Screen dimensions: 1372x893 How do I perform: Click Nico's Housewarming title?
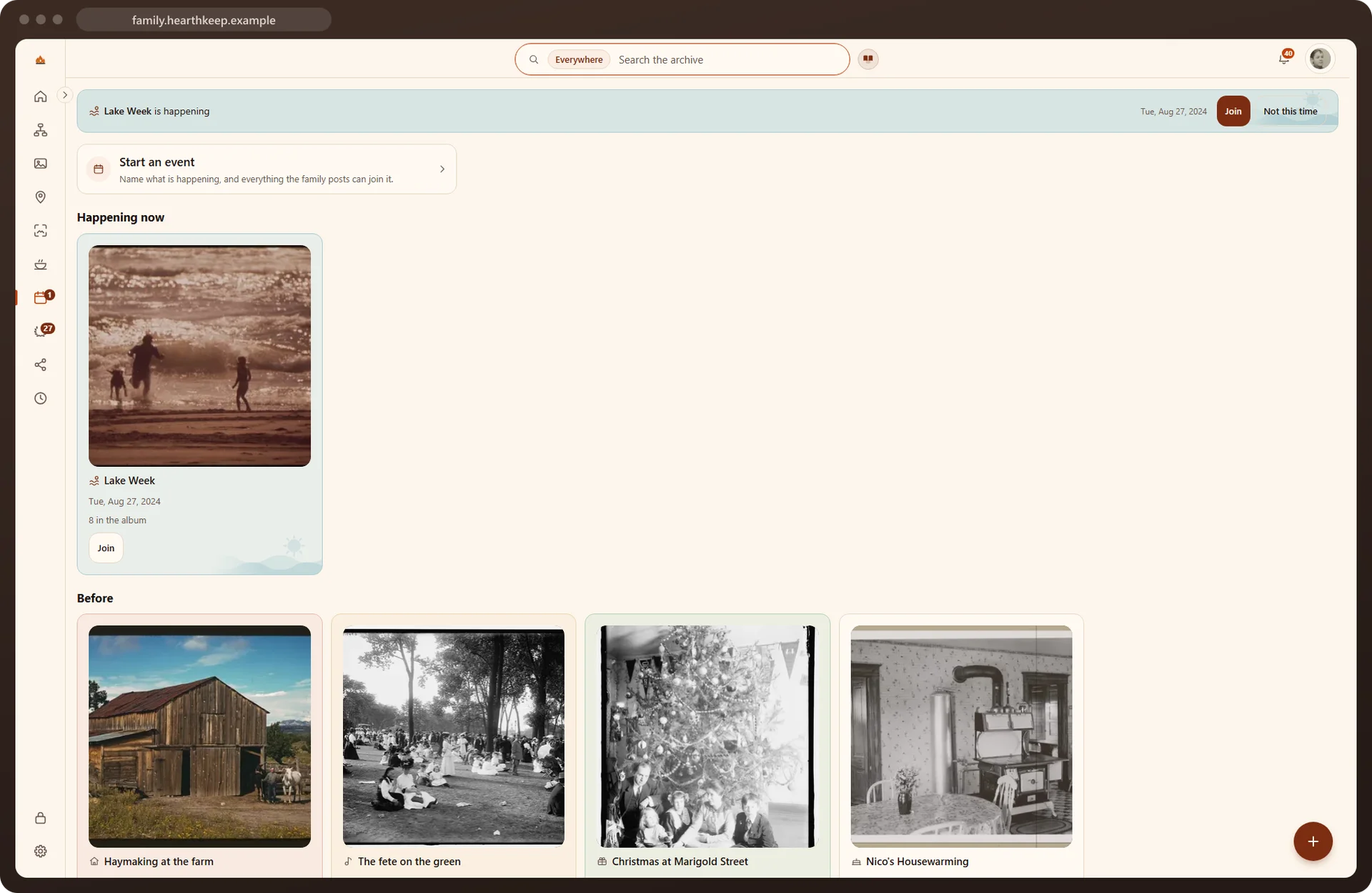pos(917,862)
